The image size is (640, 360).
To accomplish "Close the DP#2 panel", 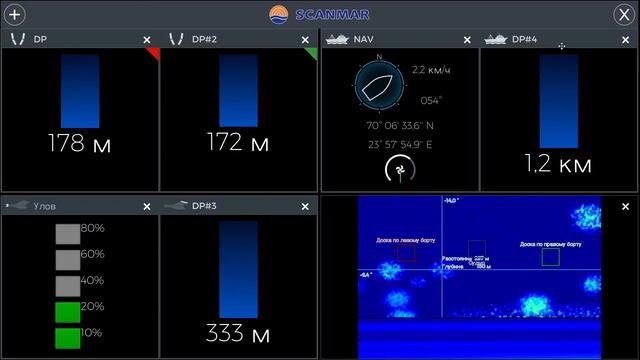I will pyautogui.click(x=305, y=40).
